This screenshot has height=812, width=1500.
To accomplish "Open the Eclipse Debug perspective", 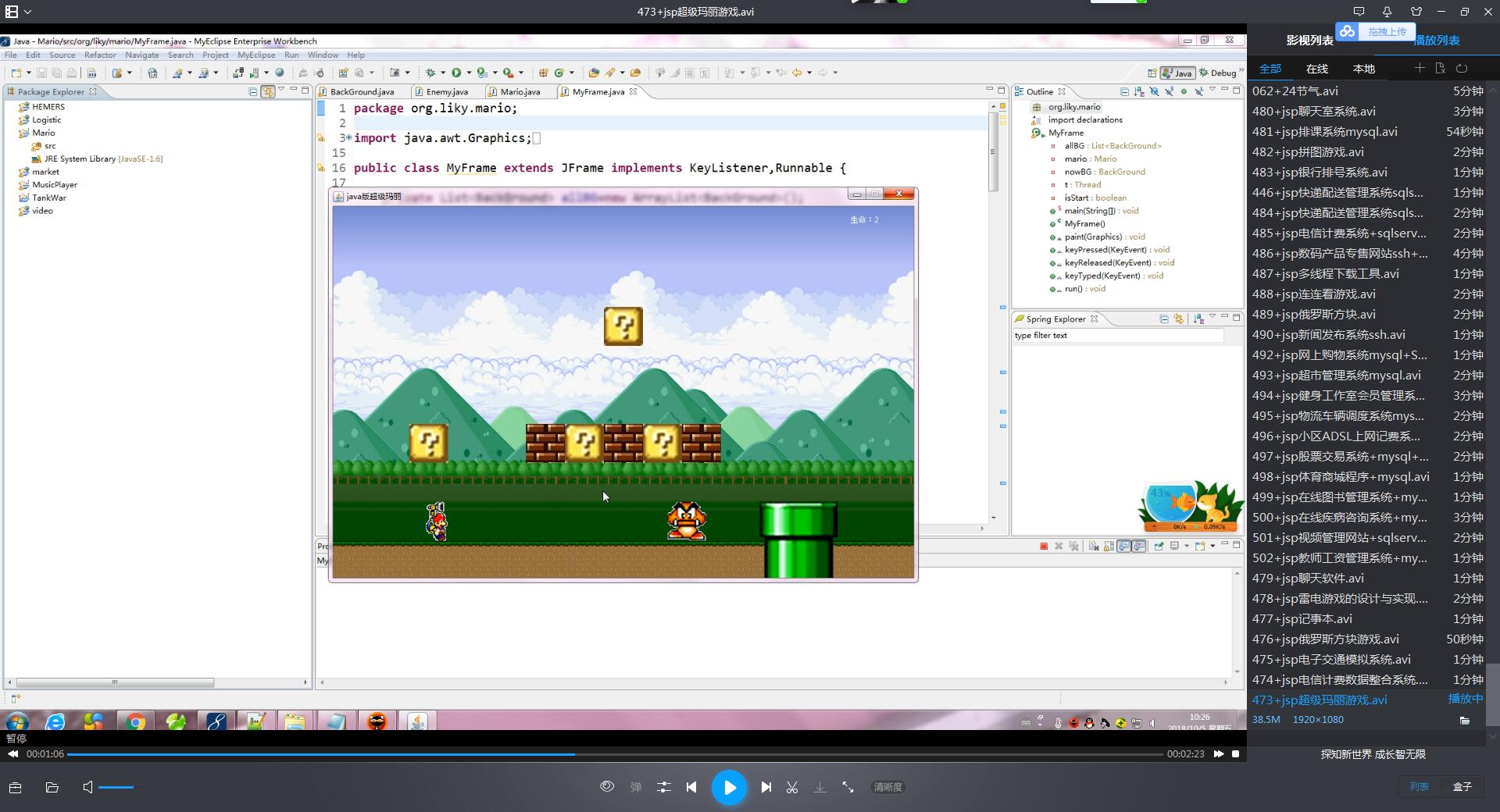I will point(1219,73).
